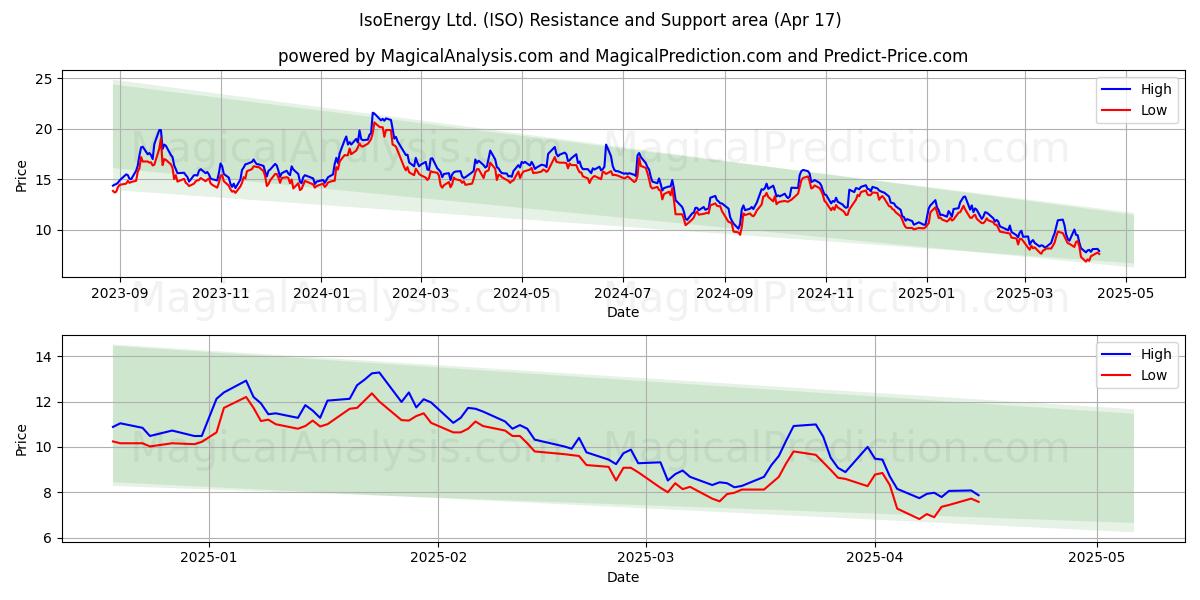Viewport: 1200px width, 600px height.
Task: Click the 'Price' axis title of bottom chart
Action: point(22,438)
